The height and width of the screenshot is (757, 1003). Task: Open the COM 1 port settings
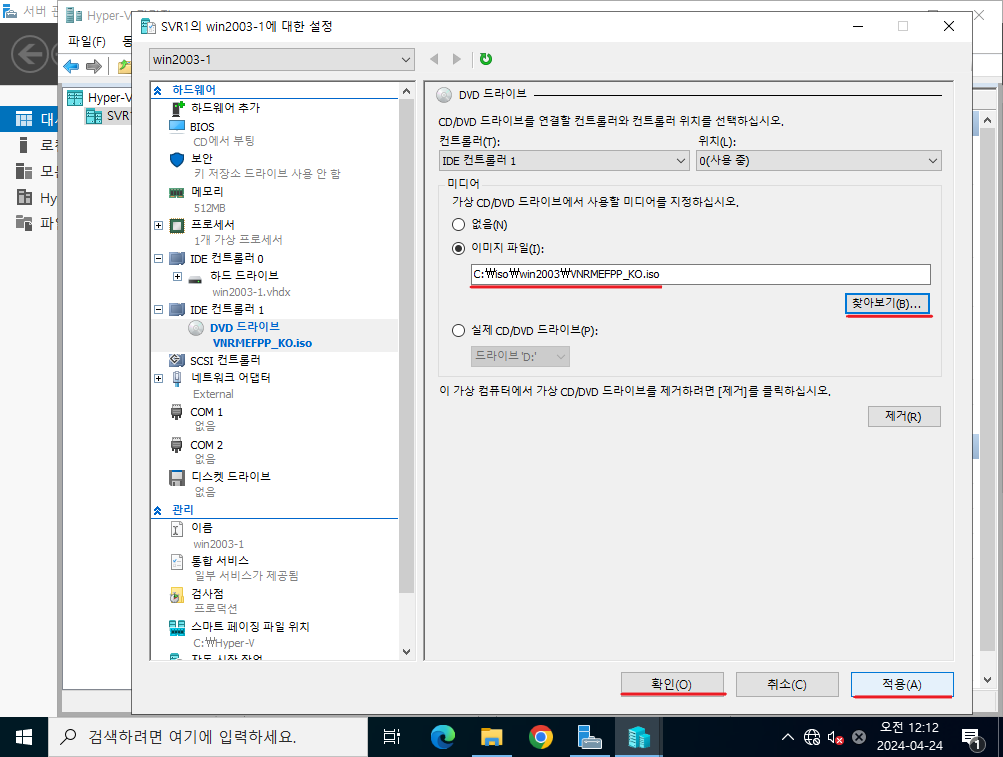pyautogui.click(x=206, y=412)
